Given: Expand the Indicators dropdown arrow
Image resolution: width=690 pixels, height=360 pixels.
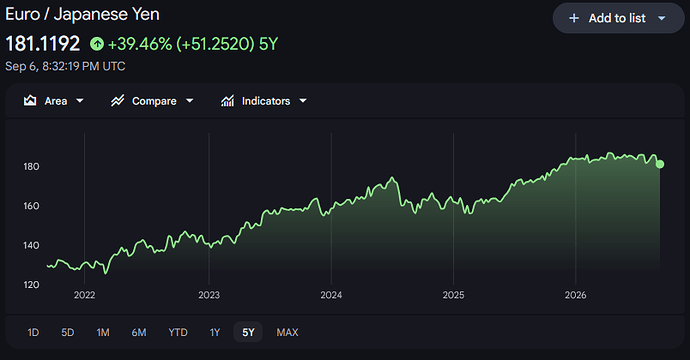Looking at the screenshot, I should click(x=303, y=101).
